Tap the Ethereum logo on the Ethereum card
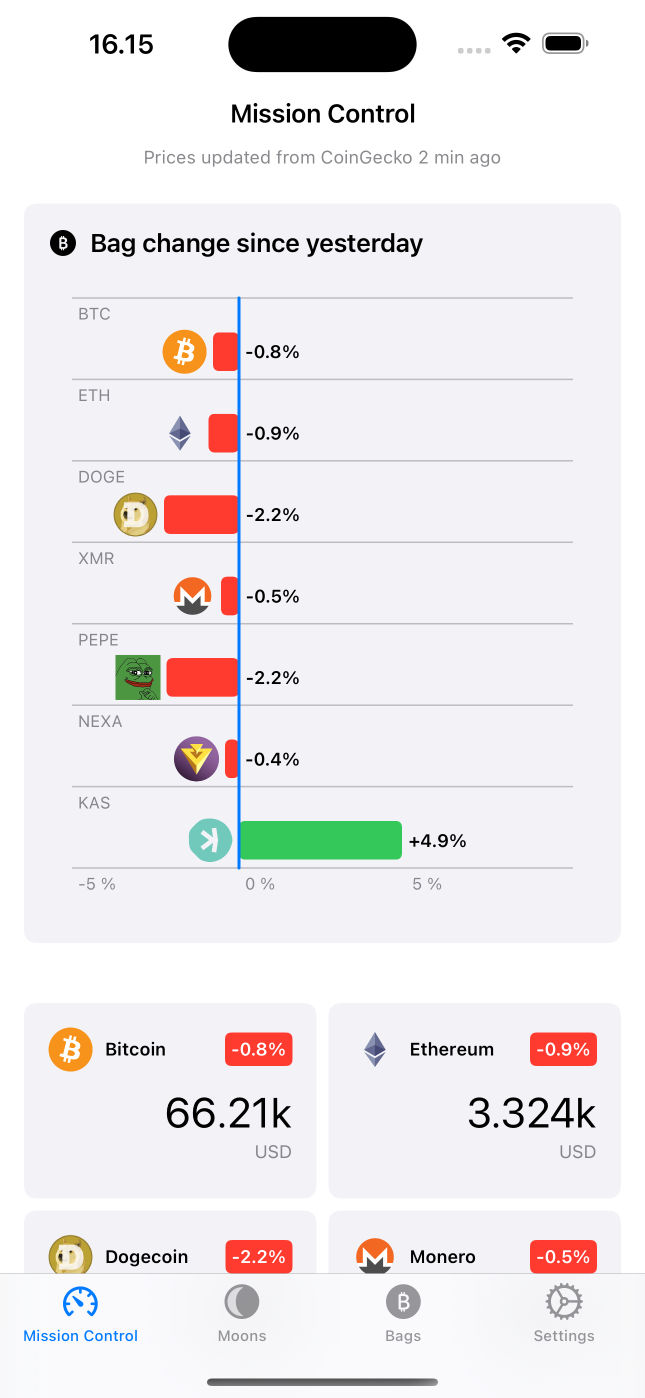The height and width of the screenshot is (1398, 645). coord(375,1050)
